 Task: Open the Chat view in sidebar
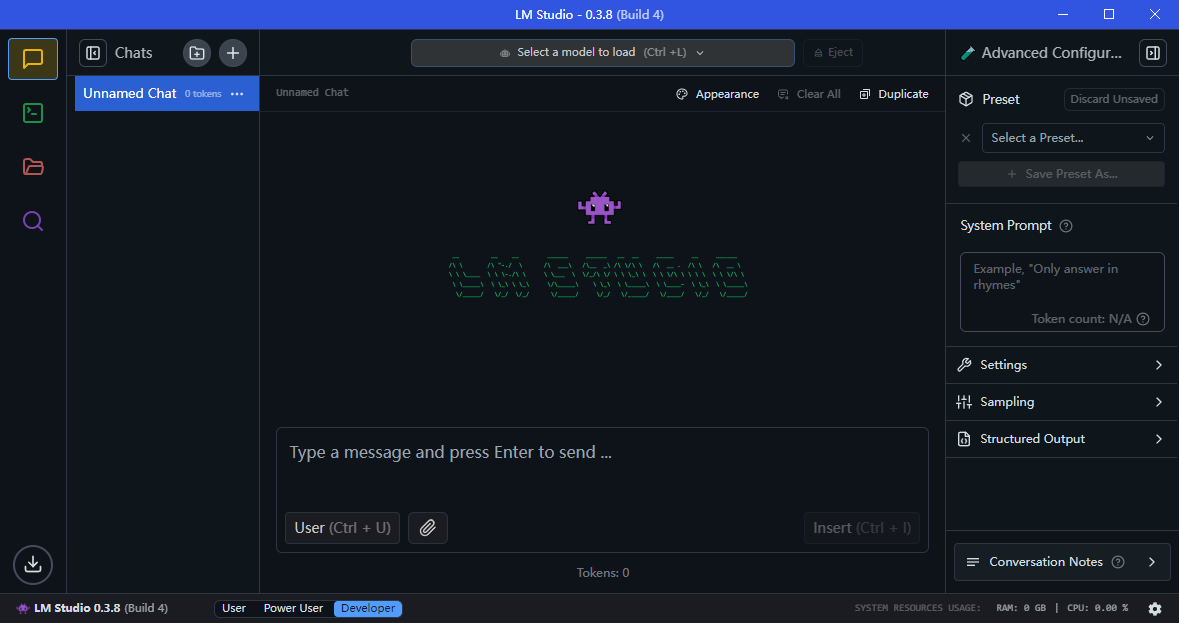click(x=33, y=59)
